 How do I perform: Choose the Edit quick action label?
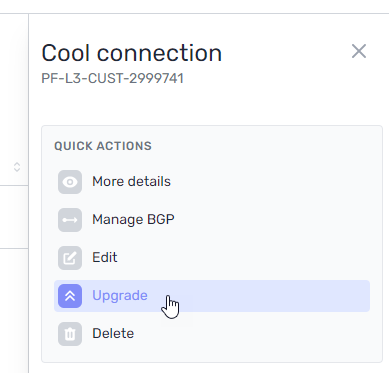coord(105,258)
